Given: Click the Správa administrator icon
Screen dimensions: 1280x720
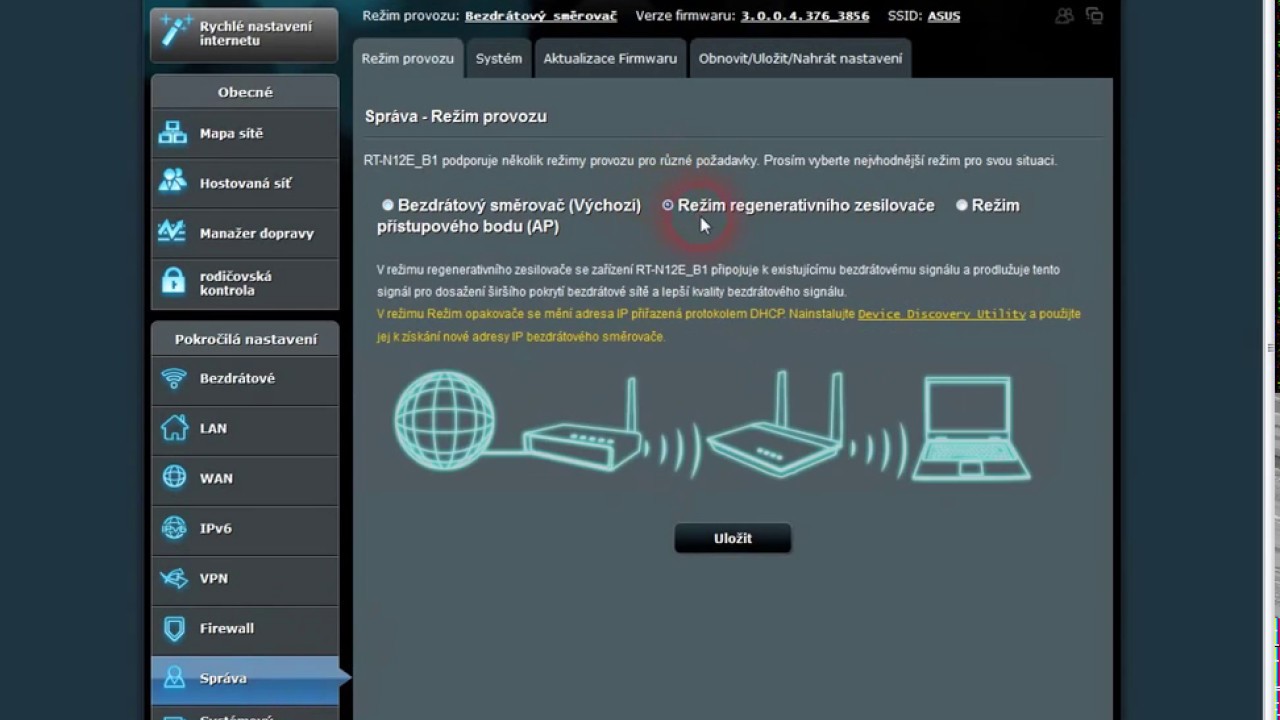Looking at the screenshot, I should (174, 678).
